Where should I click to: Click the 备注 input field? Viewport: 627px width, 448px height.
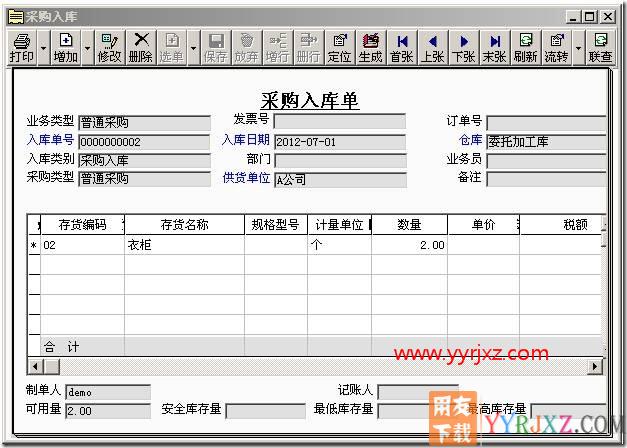coord(546,179)
